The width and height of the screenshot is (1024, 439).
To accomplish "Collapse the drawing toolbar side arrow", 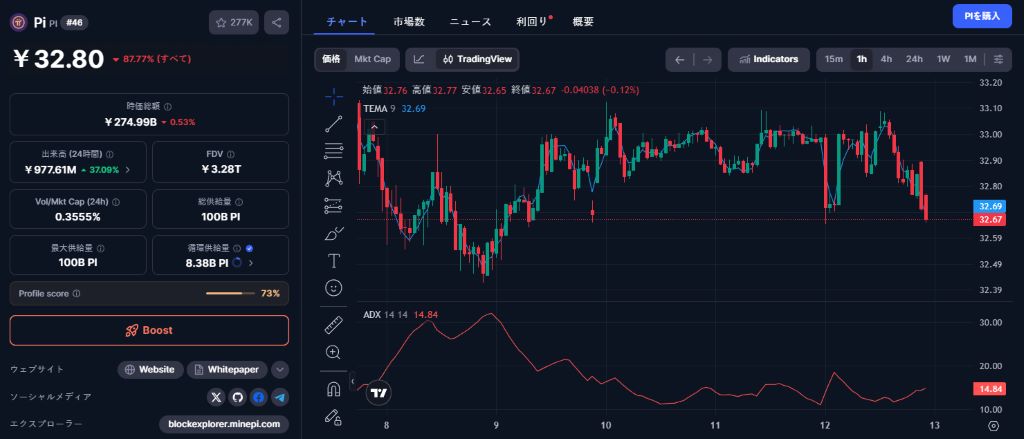I will tap(353, 380).
